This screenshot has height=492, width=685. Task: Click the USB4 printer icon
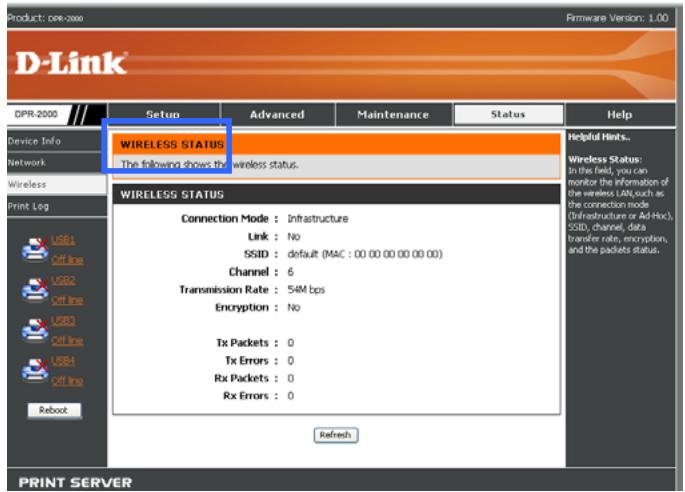pos(35,370)
